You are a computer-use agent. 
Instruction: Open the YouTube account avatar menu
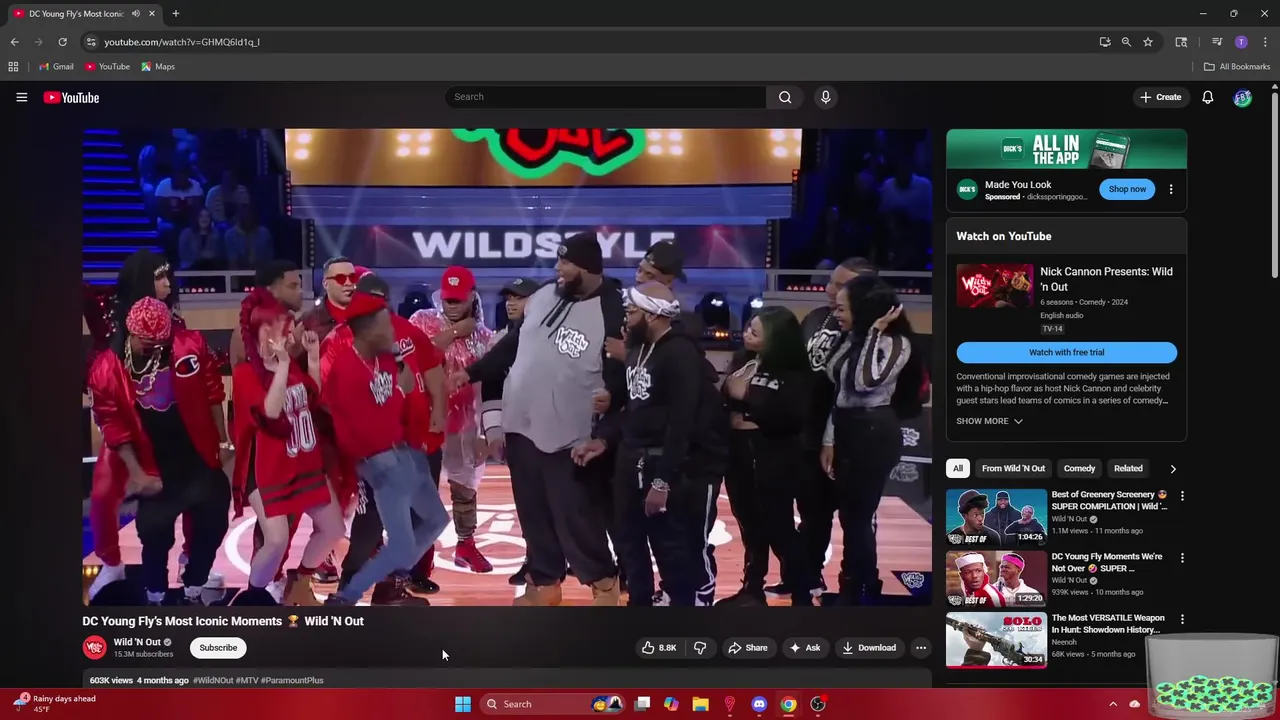(1242, 97)
